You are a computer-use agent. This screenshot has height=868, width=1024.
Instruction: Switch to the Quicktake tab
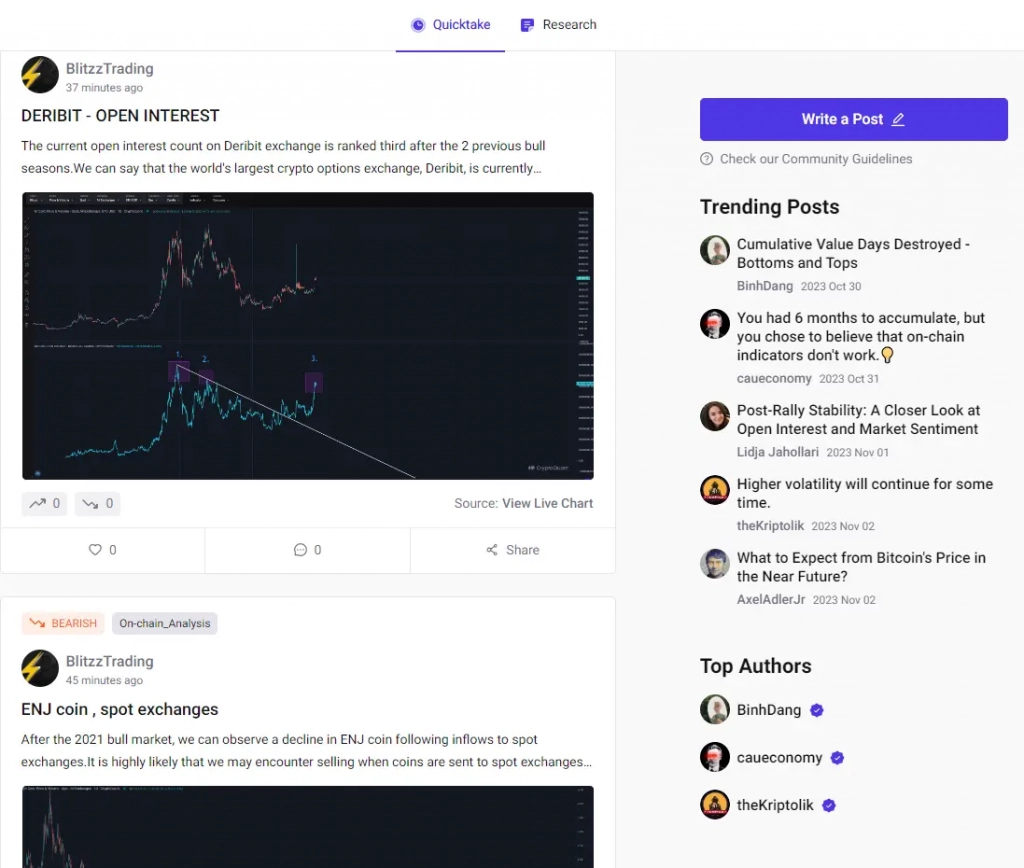pos(451,25)
